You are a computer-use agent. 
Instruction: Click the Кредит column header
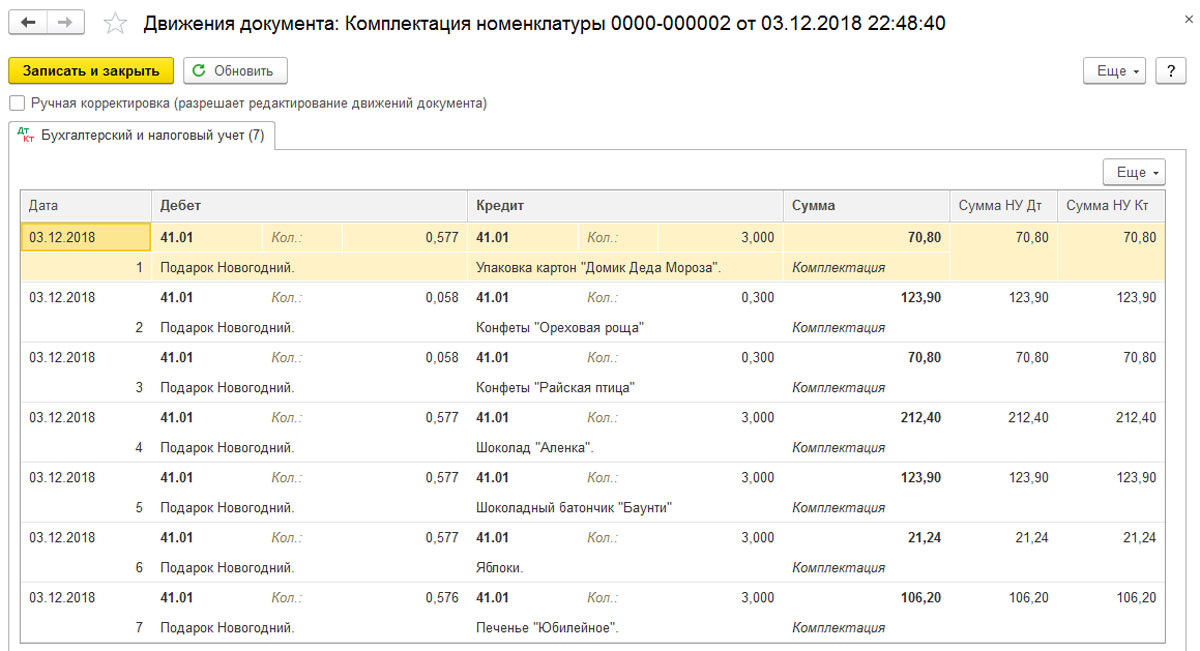(625, 206)
